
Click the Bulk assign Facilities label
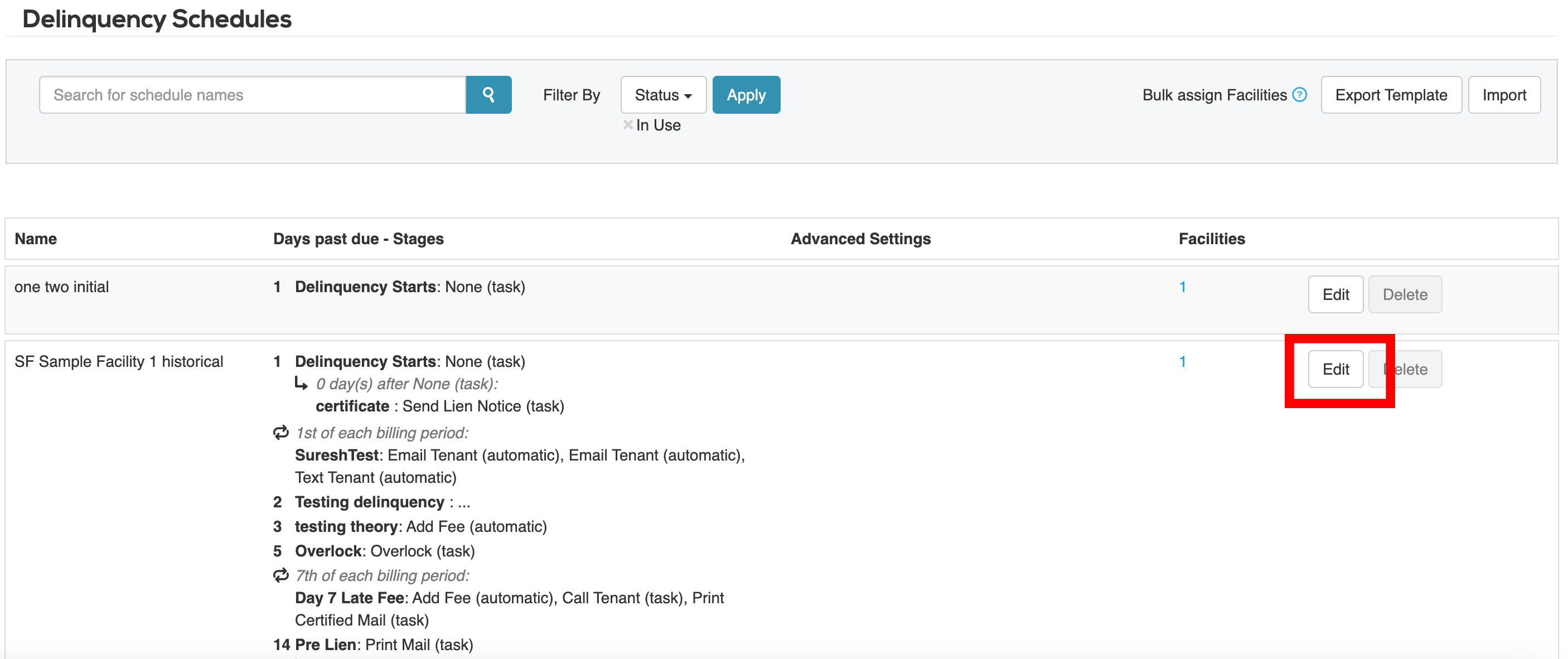pos(1214,94)
